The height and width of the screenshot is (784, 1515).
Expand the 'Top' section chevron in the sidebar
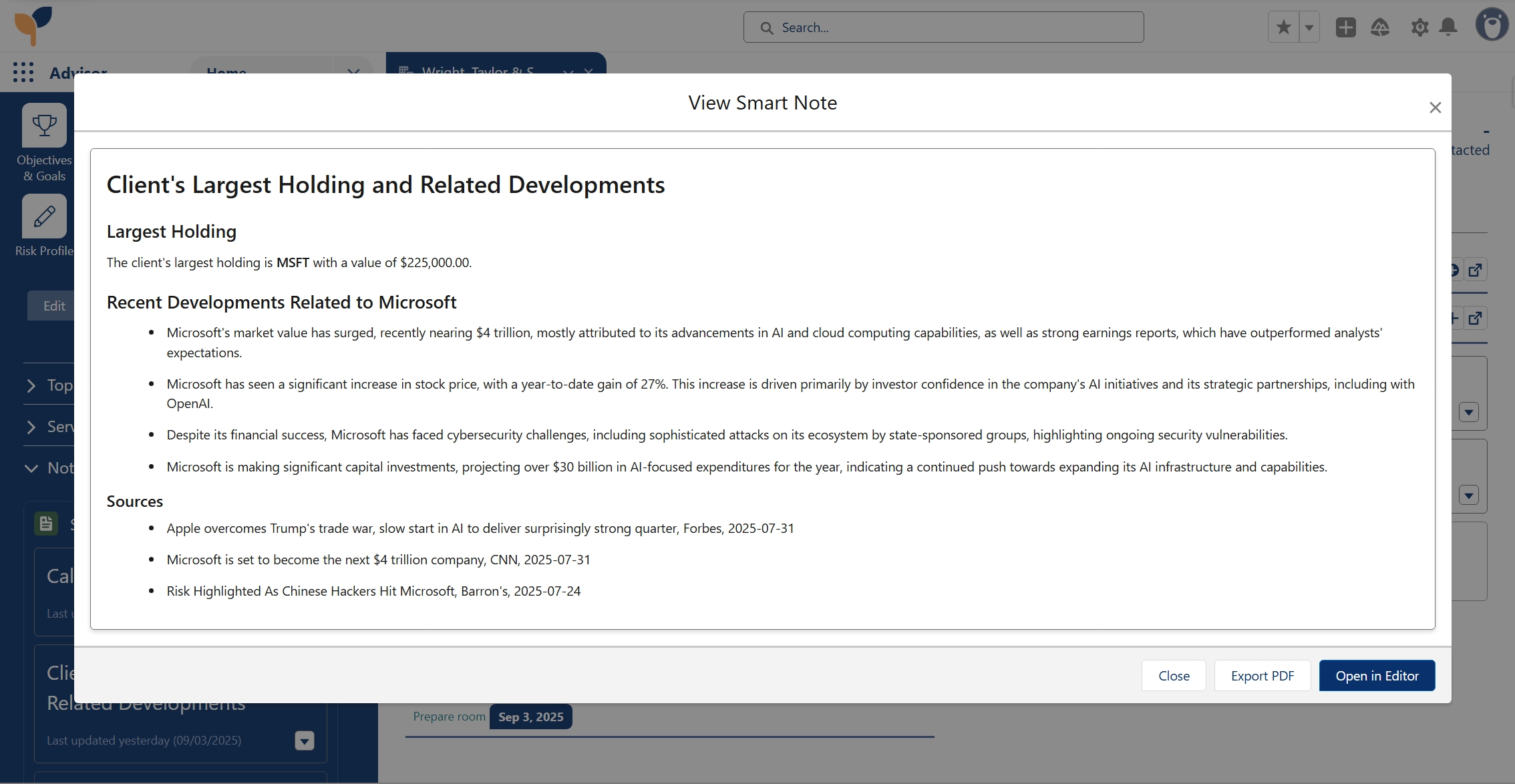pyautogui.click(x=31, y=385)
